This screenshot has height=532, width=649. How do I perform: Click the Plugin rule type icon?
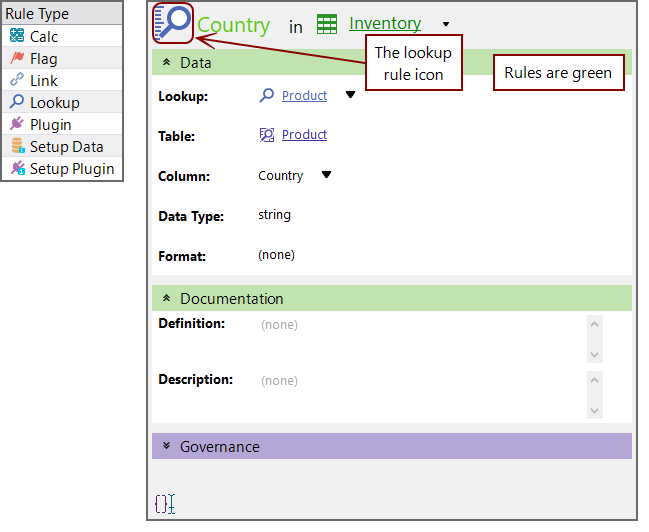17,123
